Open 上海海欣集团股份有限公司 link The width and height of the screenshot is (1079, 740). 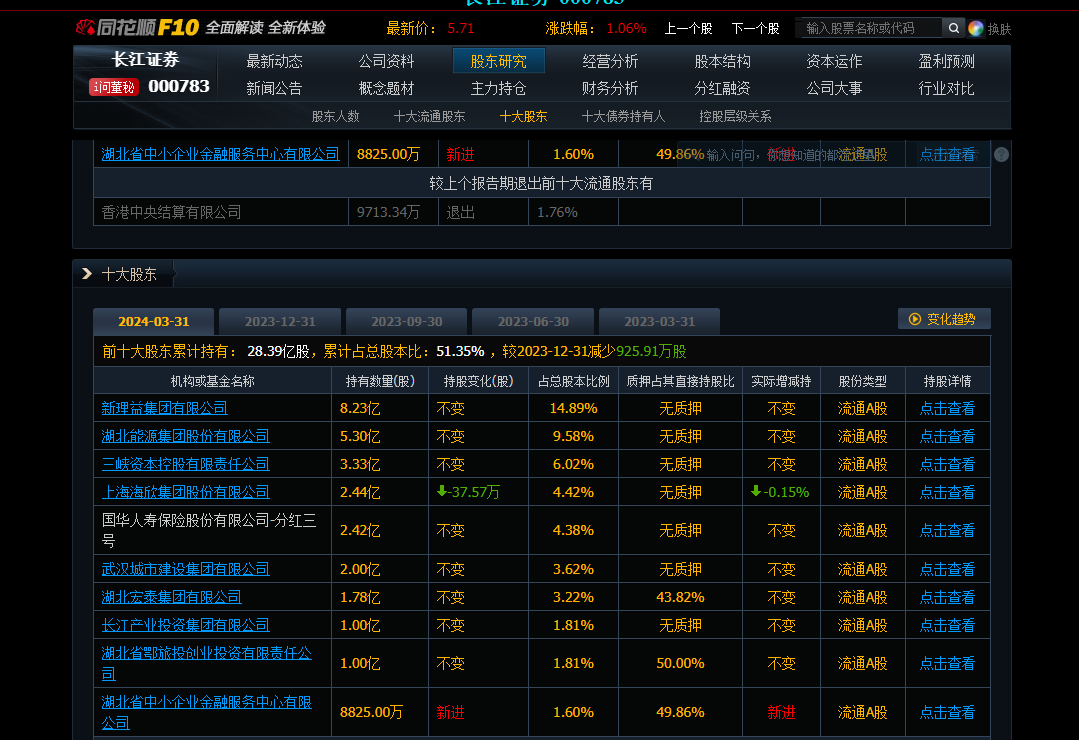pyautogui.click(x=186, y=492)
